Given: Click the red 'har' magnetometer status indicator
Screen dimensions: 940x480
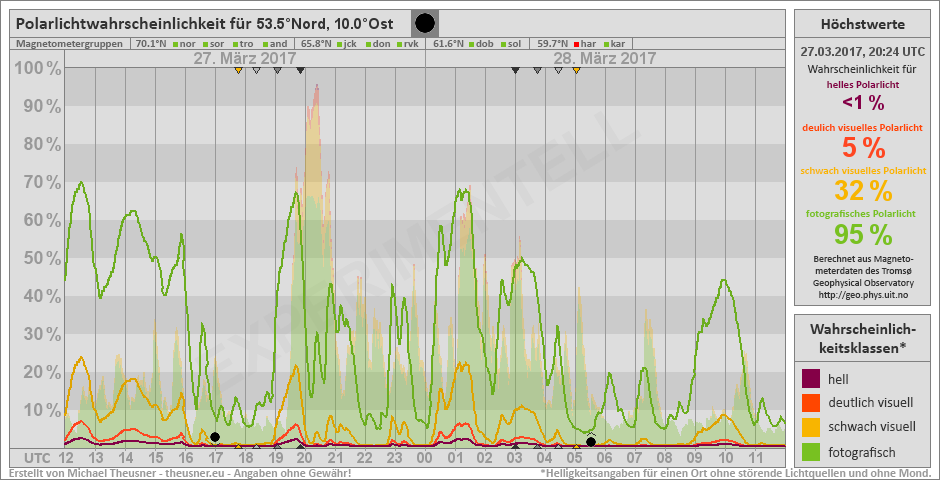Looking at the screenshot, I should pos(577,44).
